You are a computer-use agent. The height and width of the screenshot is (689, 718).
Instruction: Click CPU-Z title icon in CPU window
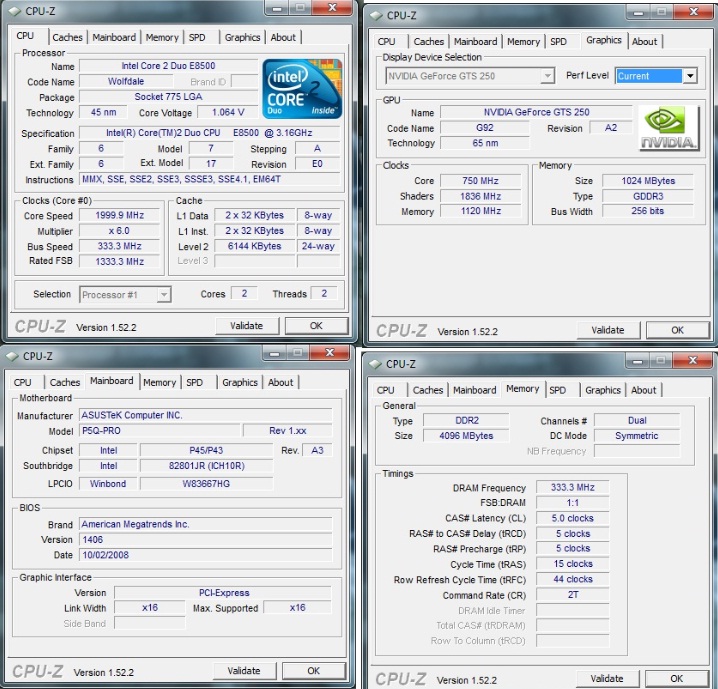point(15,11)
